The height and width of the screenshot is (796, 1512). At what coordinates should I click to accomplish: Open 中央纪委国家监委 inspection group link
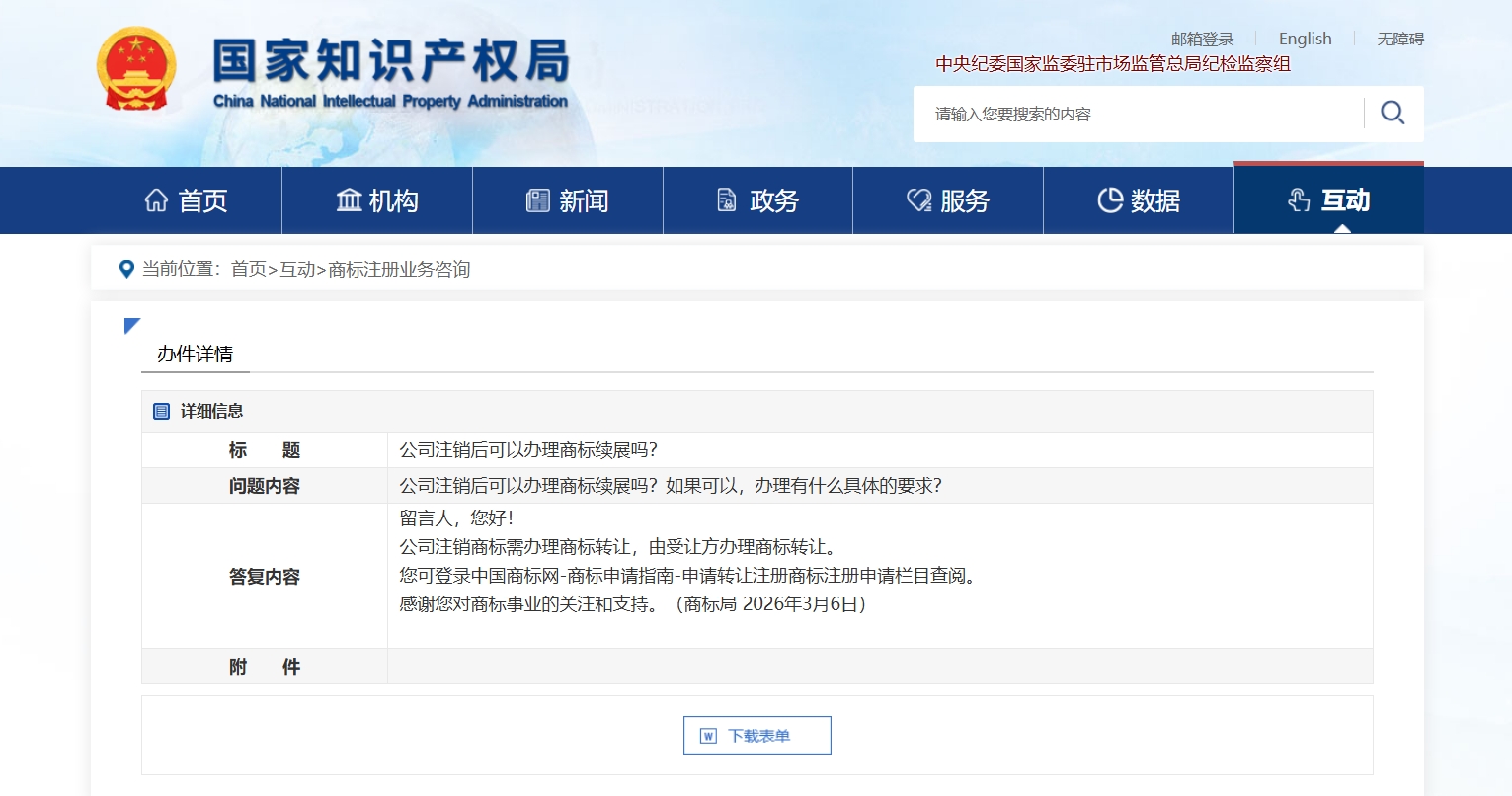[1113, 64]
